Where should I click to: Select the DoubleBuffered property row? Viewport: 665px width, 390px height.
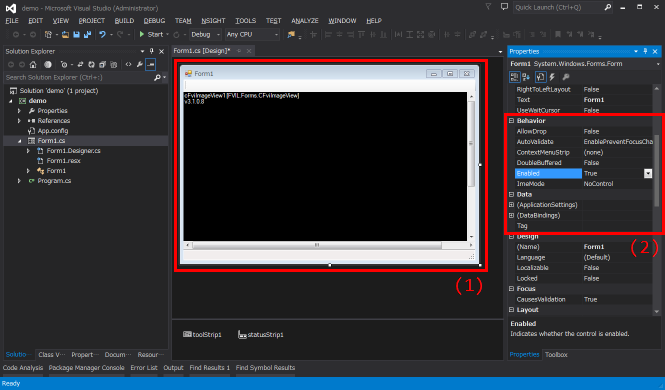click(584, 163)
